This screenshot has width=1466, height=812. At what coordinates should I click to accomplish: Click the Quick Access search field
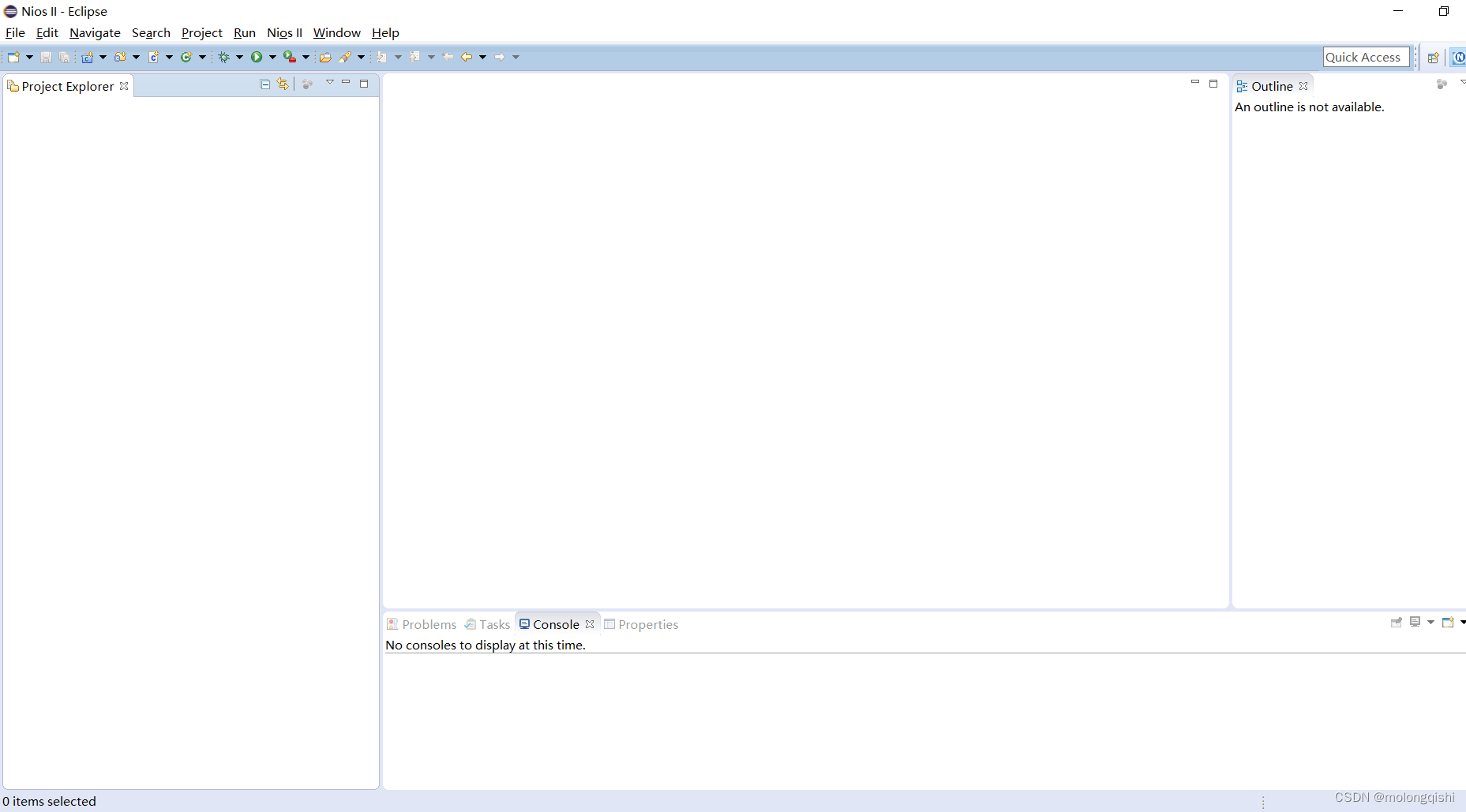coord(1366,57)
